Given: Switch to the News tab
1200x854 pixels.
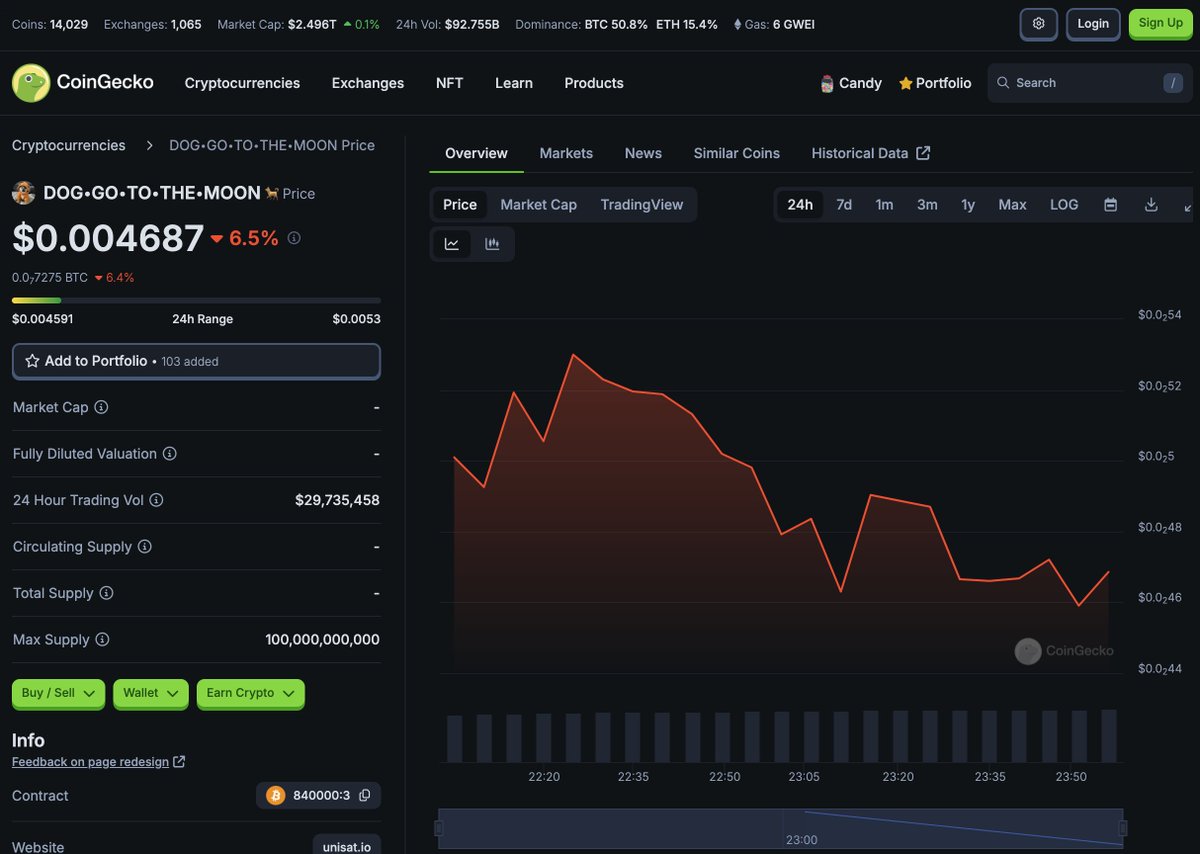Looking at the screenshot, I should tap(643, 153).
